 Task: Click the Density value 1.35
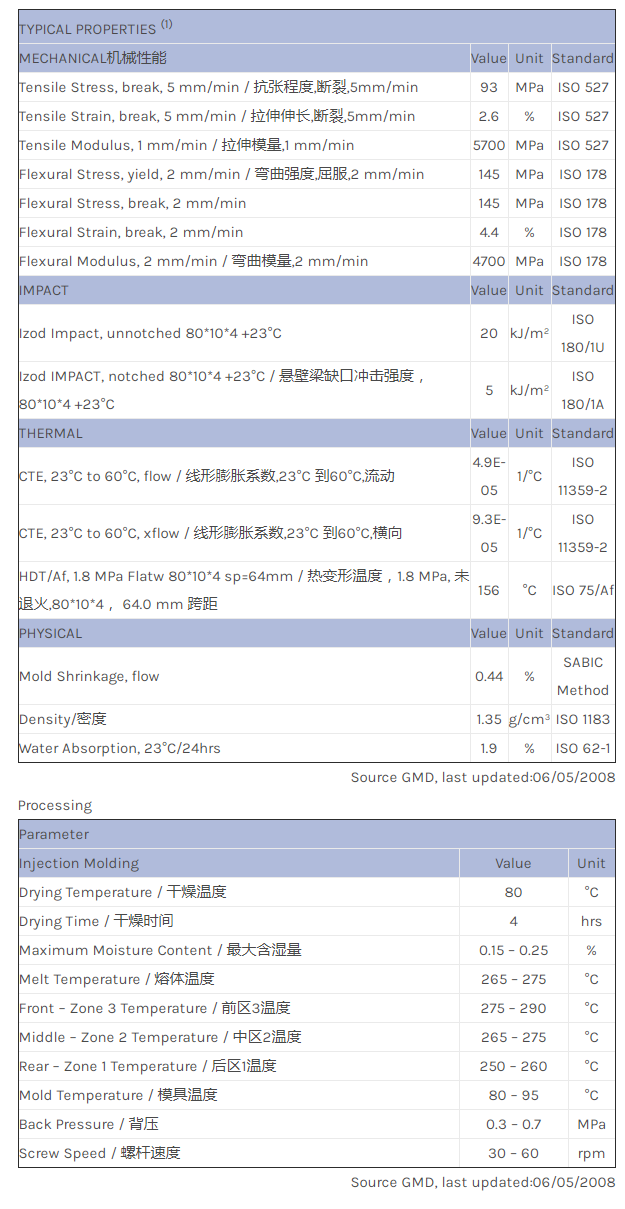(489, 719)
